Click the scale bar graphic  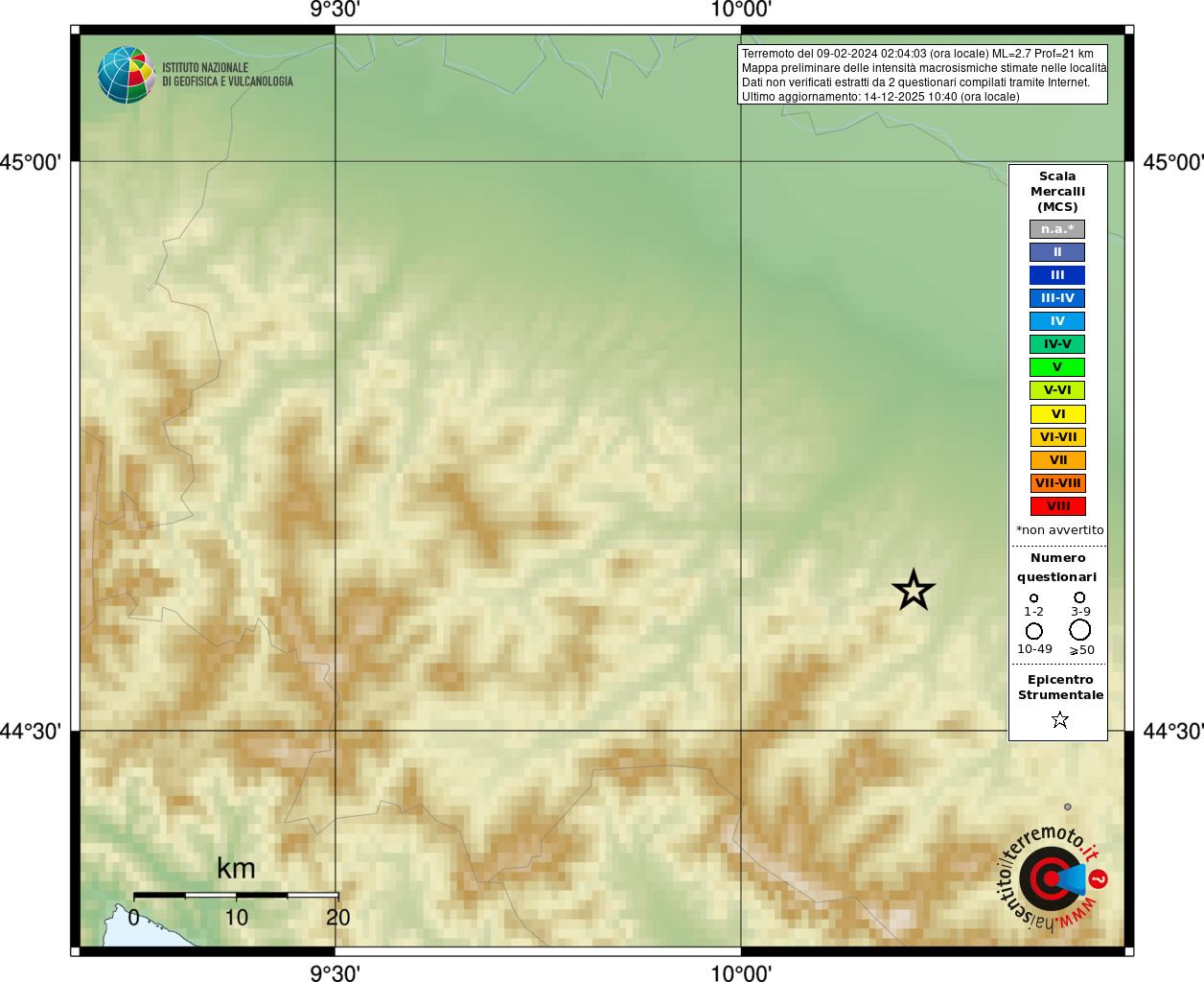click(x=236, y=895)
